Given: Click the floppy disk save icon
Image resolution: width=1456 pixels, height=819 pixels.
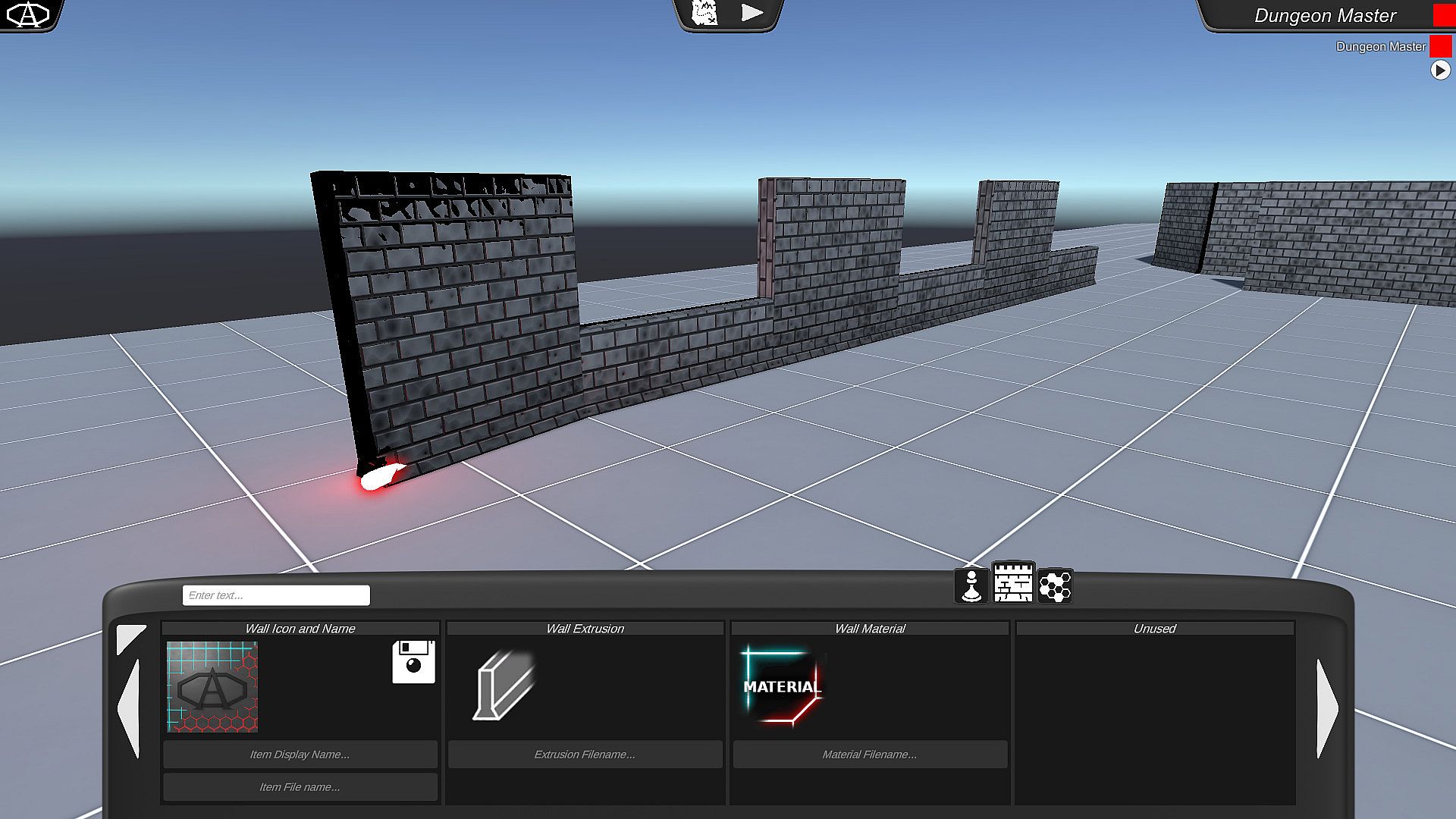Looking at the screenshot, I should click(413, 662).
